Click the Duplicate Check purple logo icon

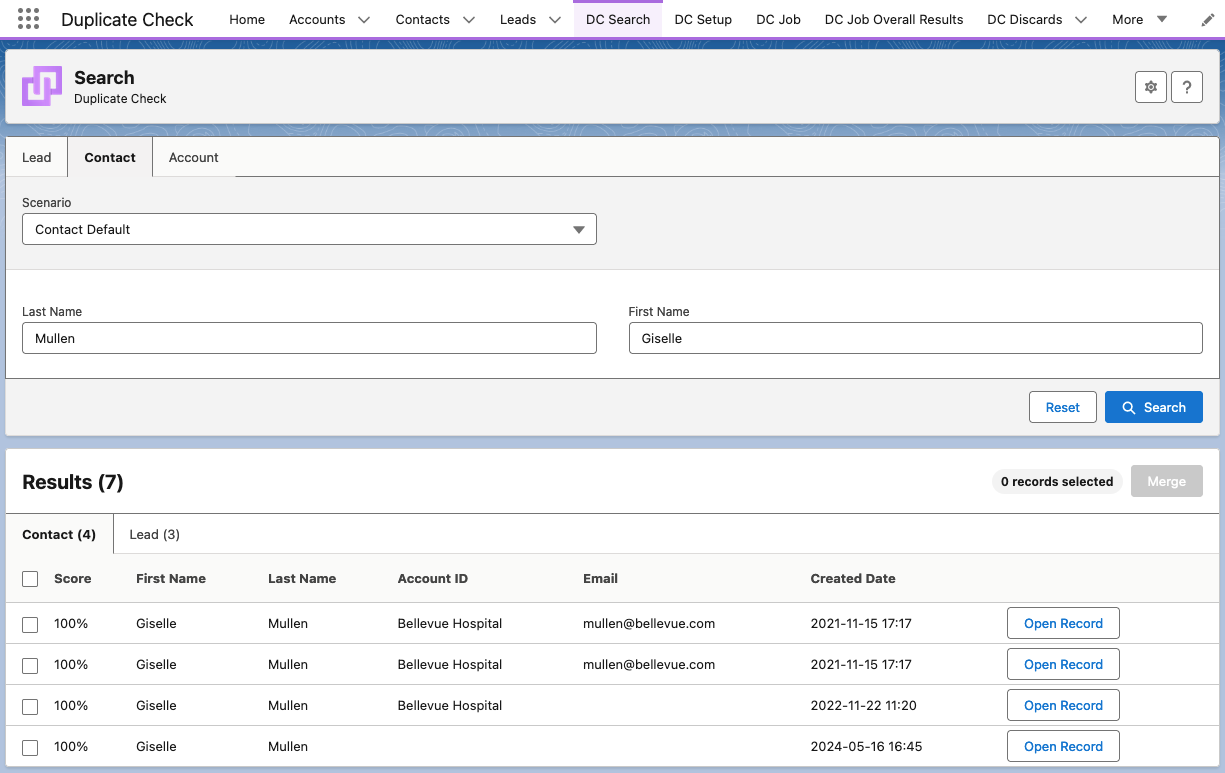click(42, 86)
